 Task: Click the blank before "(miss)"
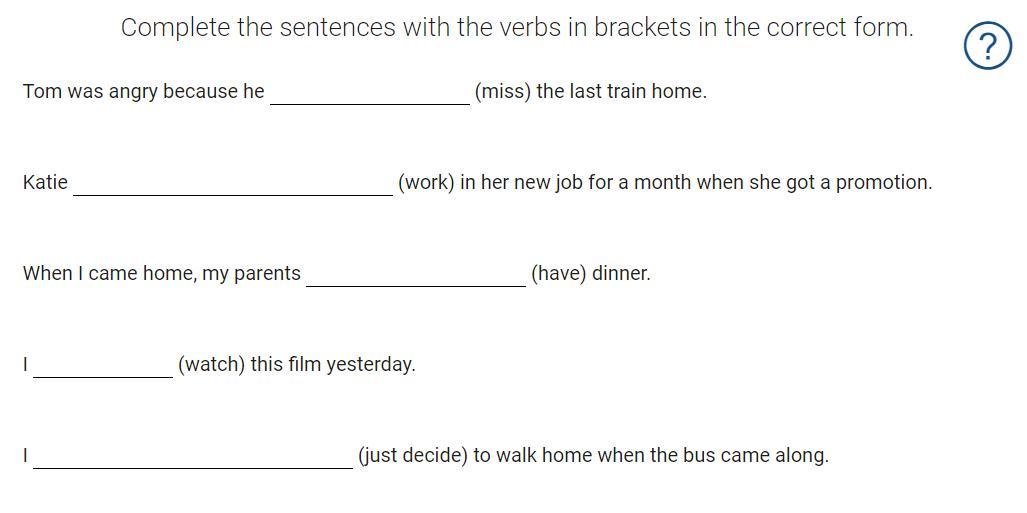pyautogui.click(x=370, y=92)
